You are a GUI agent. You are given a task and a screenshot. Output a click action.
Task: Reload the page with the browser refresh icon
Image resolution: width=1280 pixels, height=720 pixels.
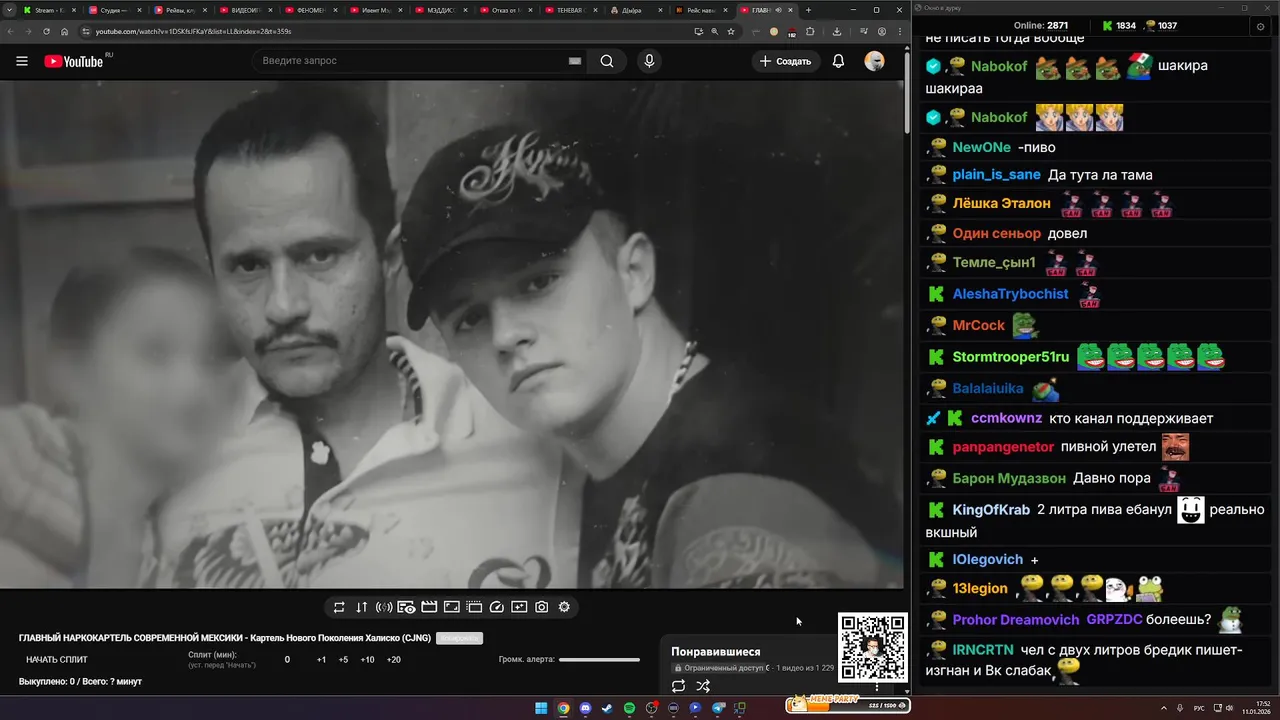(47, 31)
